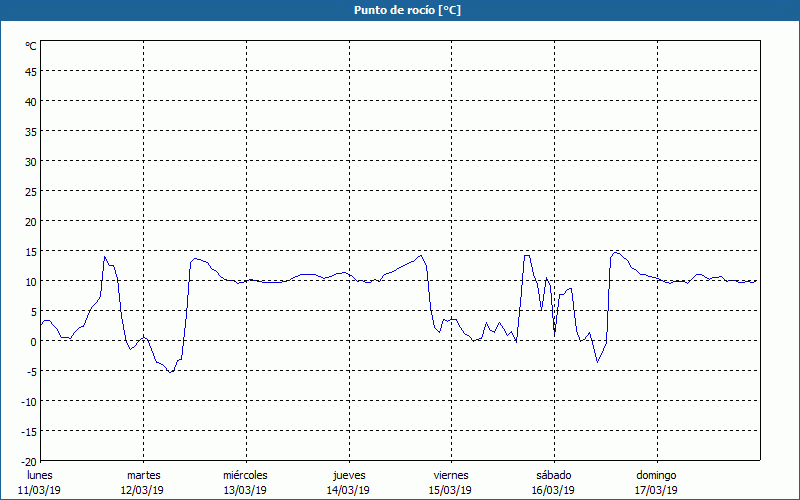The image size is (800, 500).
Task: Click the 17/03/19 date label
Action: (656, 490)
